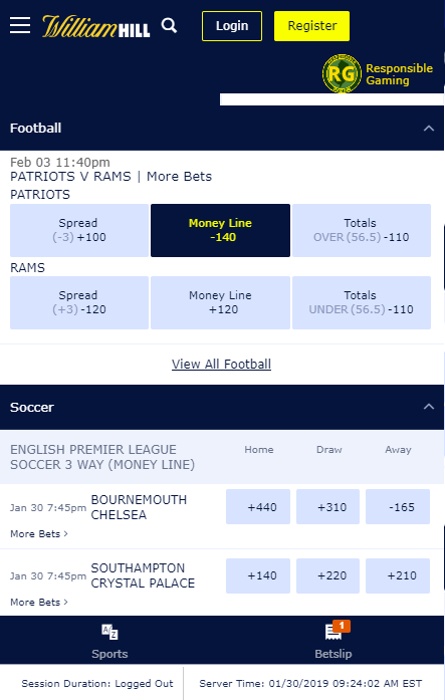Open the hamburger navigation menu
The image size is (445, 700).
[x=20, y=25]
